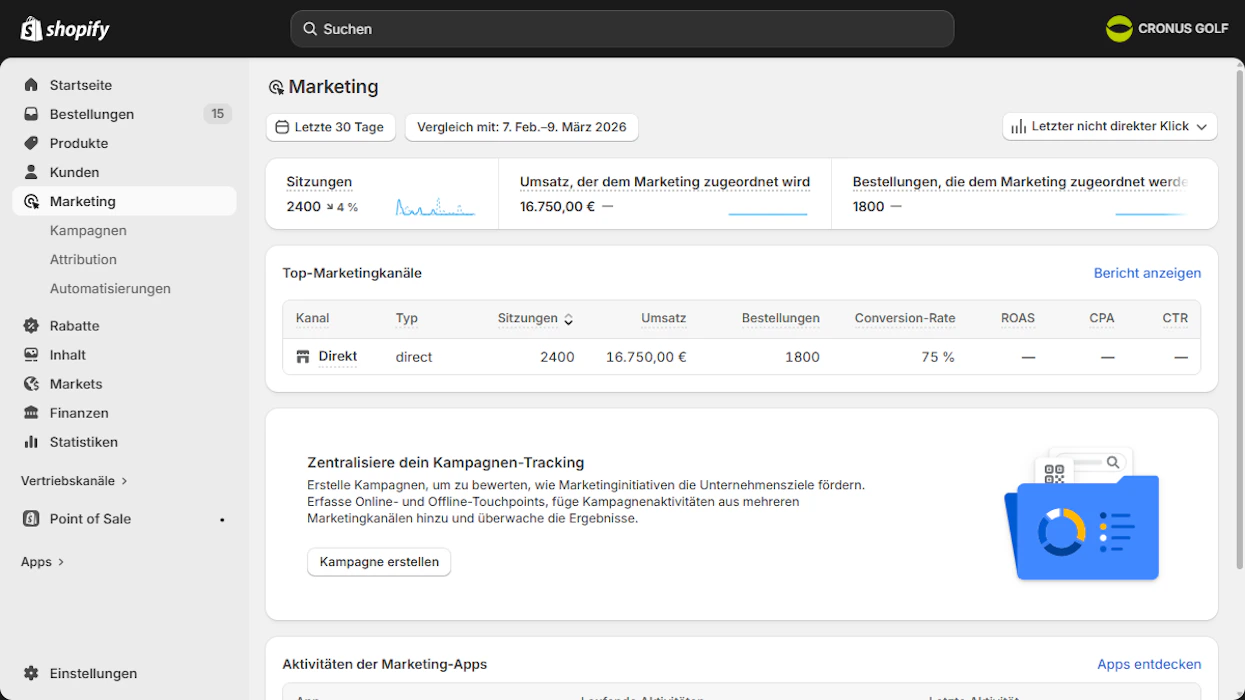Click the Apps entdecken link

coord(1149,664)
